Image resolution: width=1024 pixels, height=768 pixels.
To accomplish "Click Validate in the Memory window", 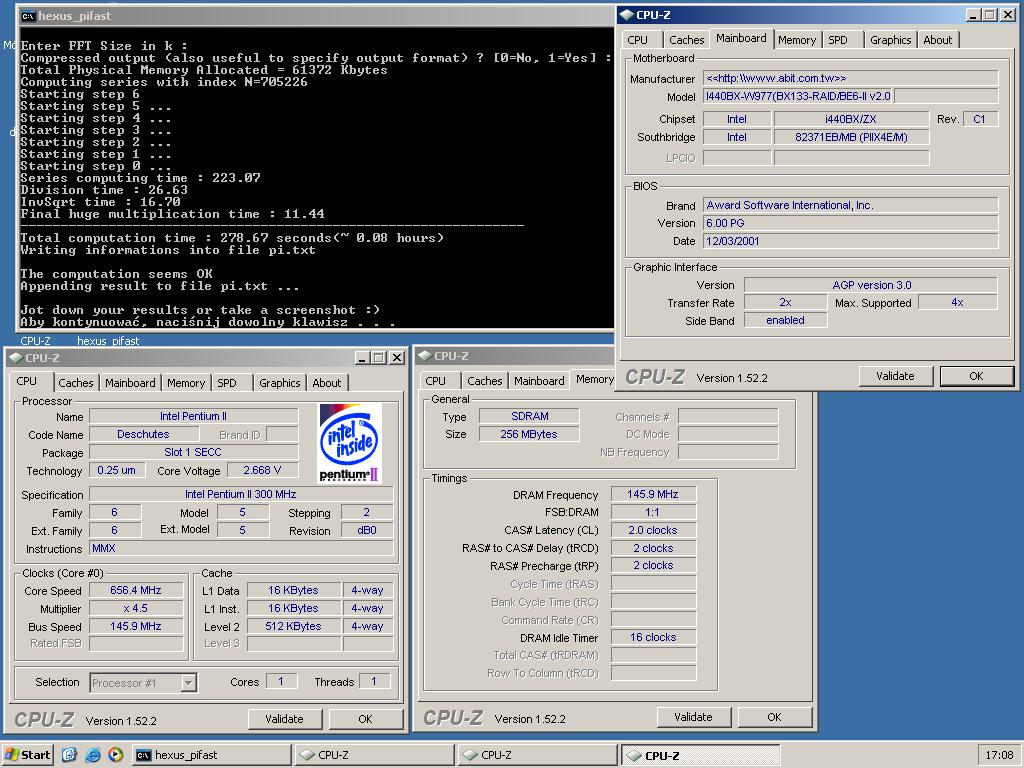I will click(x=694, y=717).
